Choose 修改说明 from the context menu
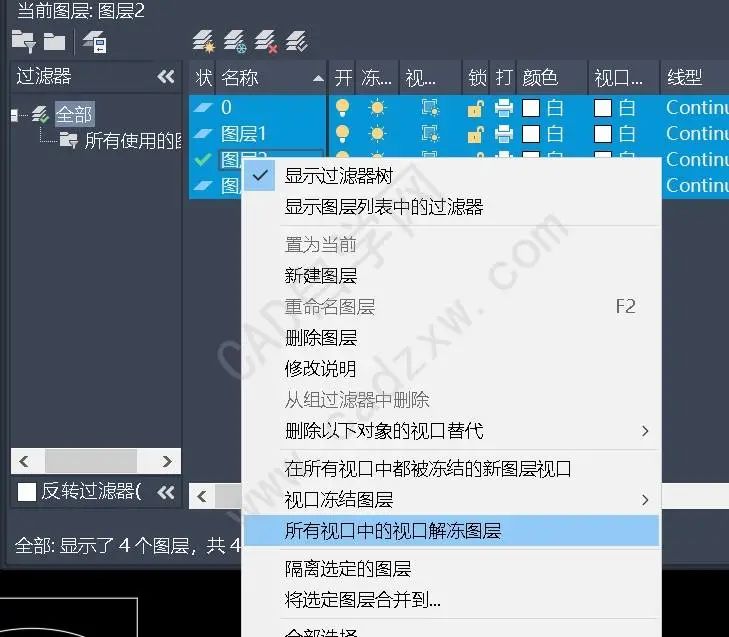 451,369
